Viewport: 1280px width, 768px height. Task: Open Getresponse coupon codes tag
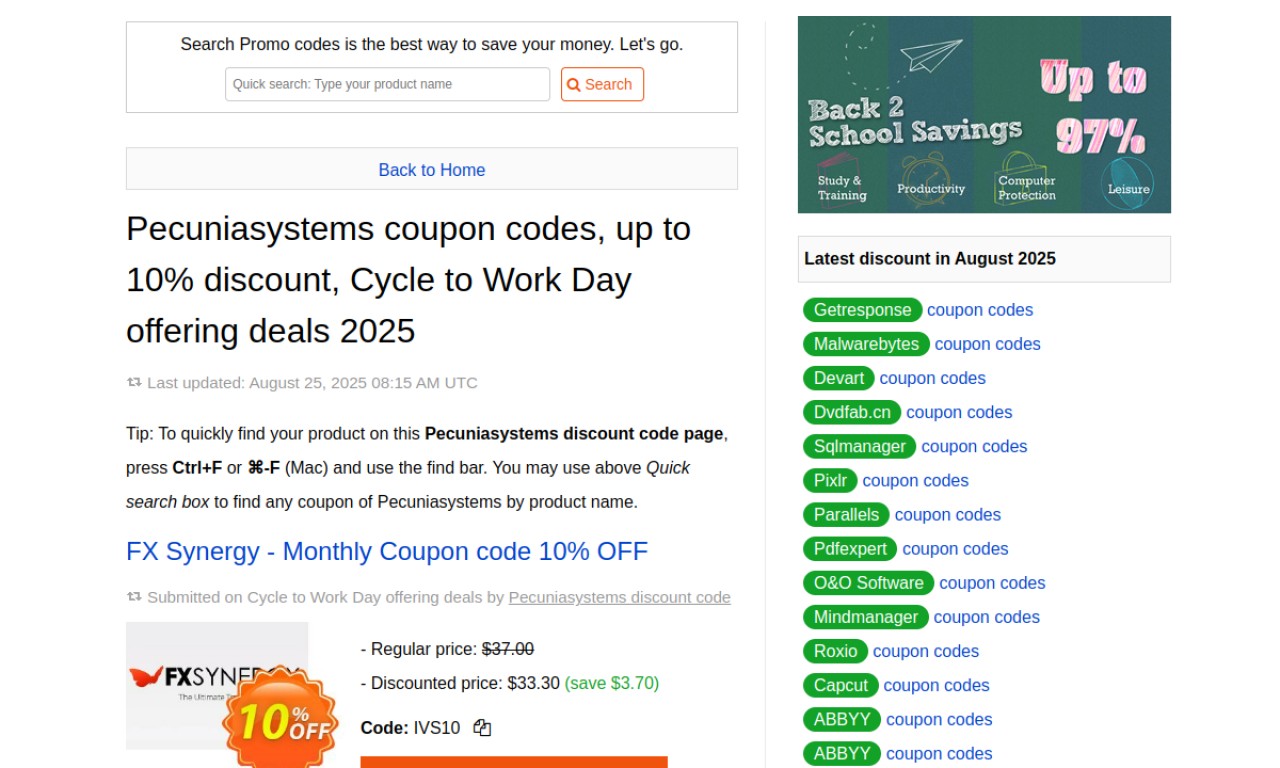862,310
